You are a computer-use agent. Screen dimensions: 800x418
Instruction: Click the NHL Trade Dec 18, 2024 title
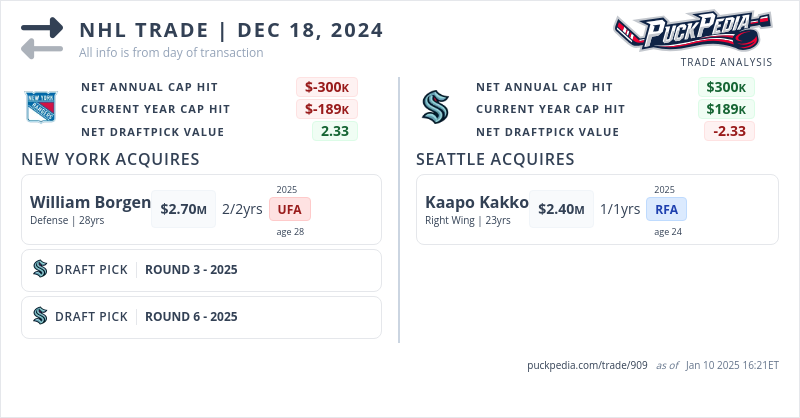pyautogui.click(x=231, y=30)
